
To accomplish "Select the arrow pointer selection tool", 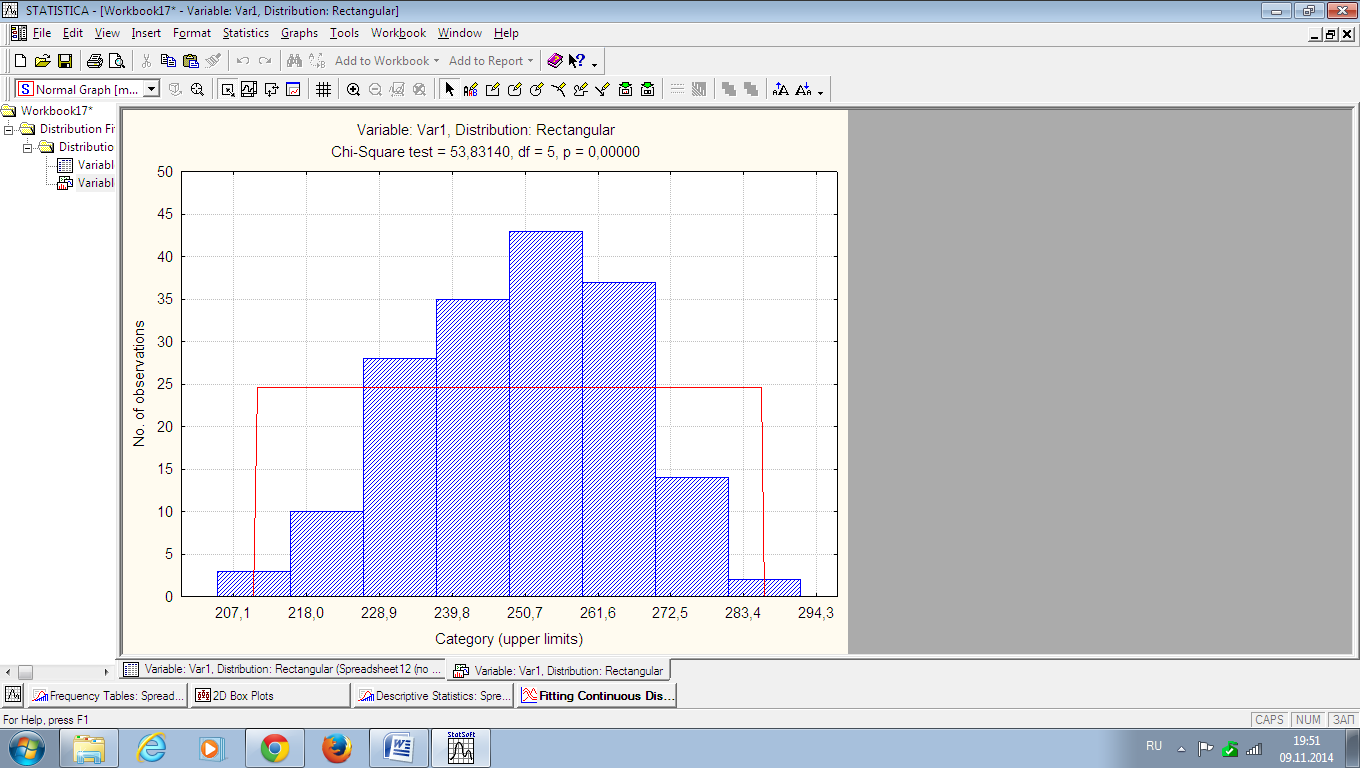I will pos(449,89).
